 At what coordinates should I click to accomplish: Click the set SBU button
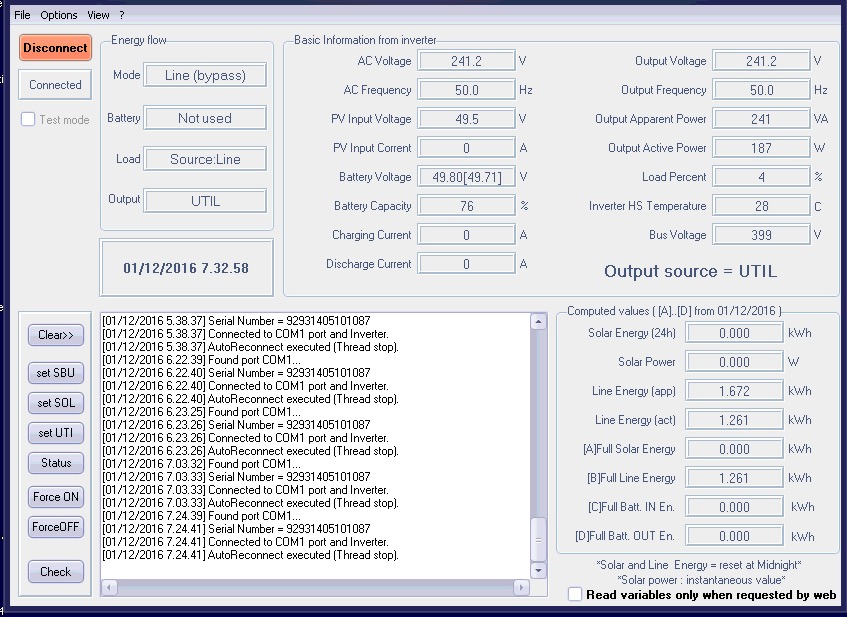tap(56, 373)
